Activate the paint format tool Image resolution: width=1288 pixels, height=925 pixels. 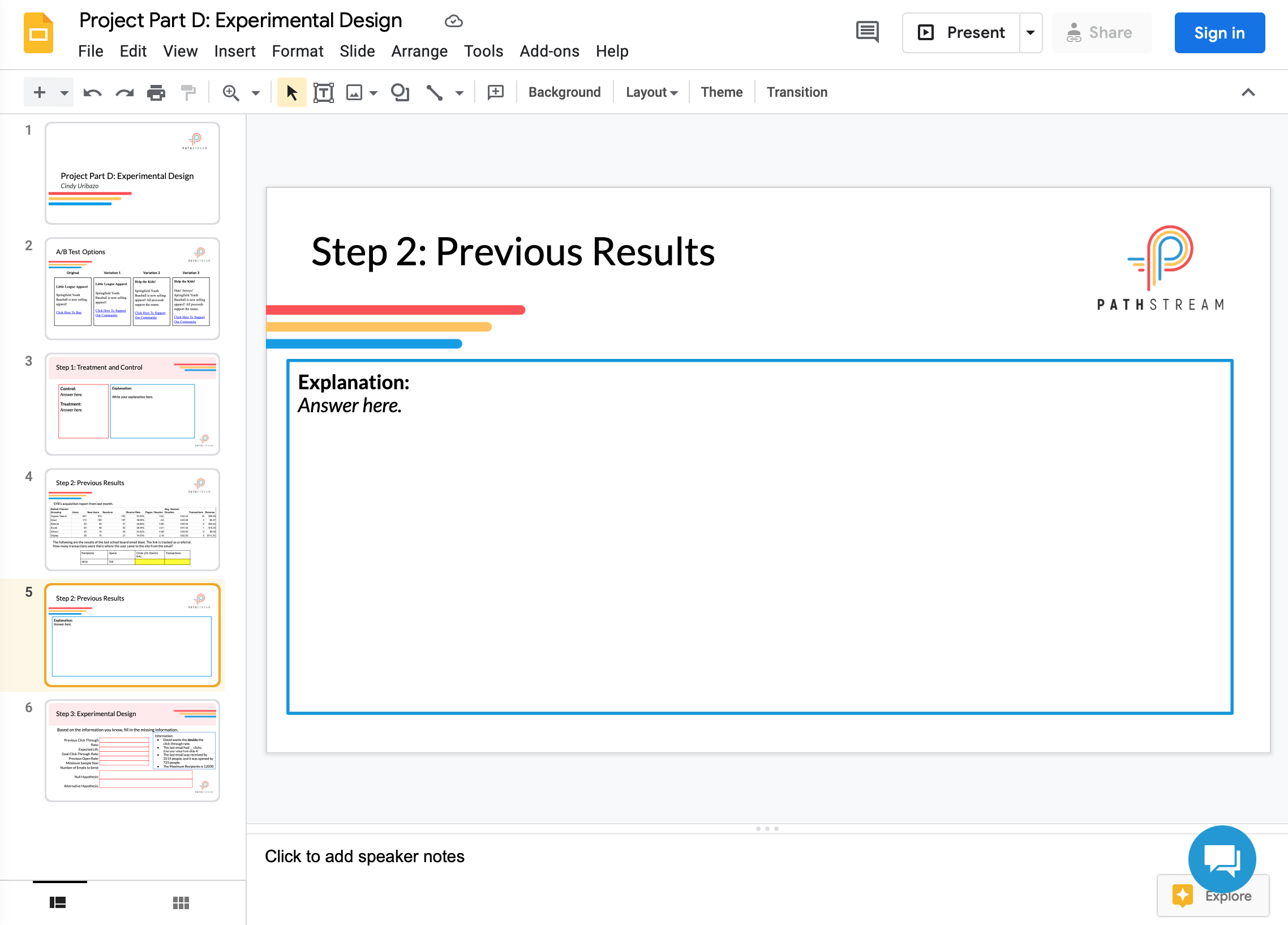188,92
